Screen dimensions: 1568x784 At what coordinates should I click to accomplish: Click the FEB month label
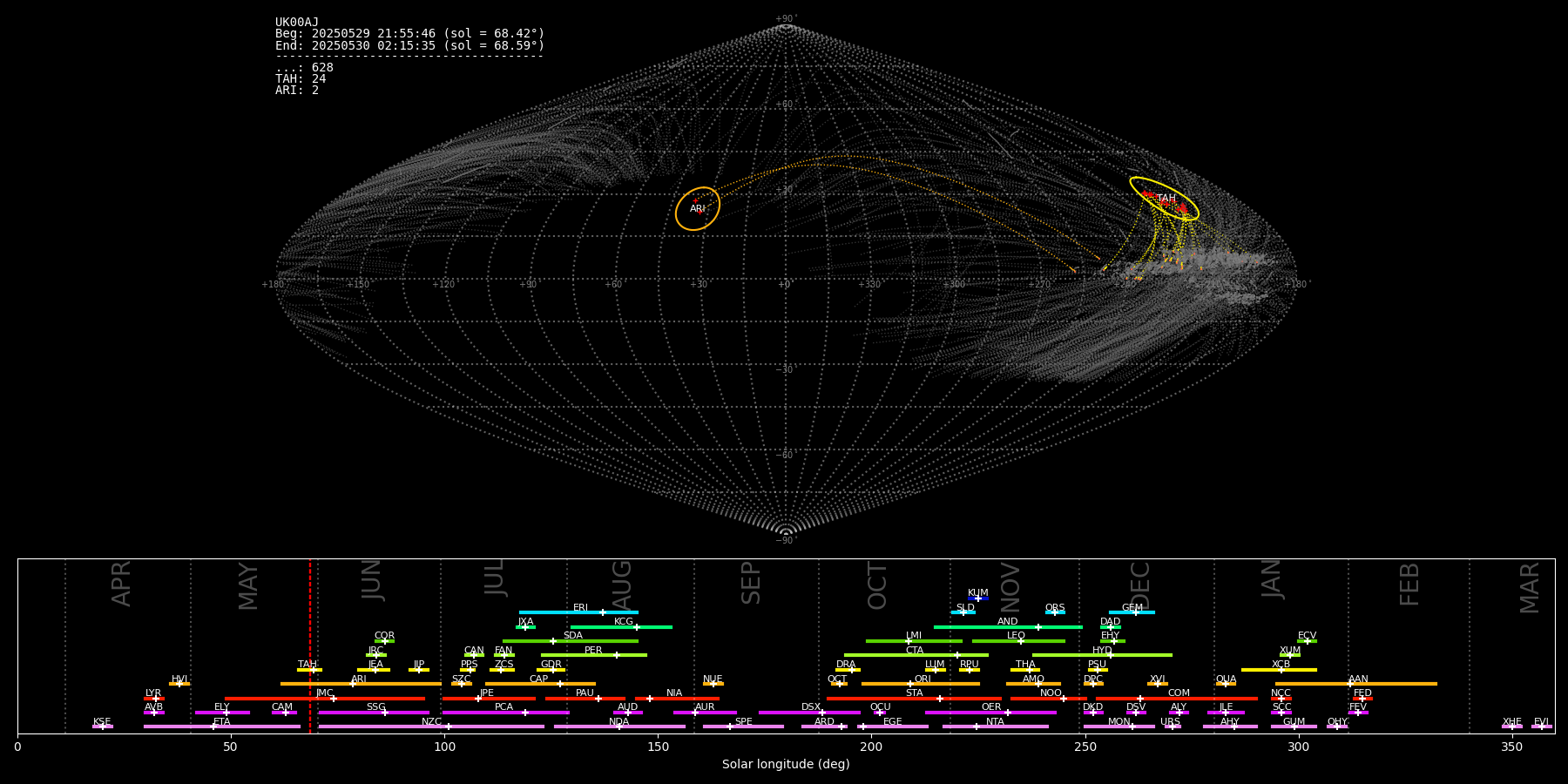point(1409,585)
